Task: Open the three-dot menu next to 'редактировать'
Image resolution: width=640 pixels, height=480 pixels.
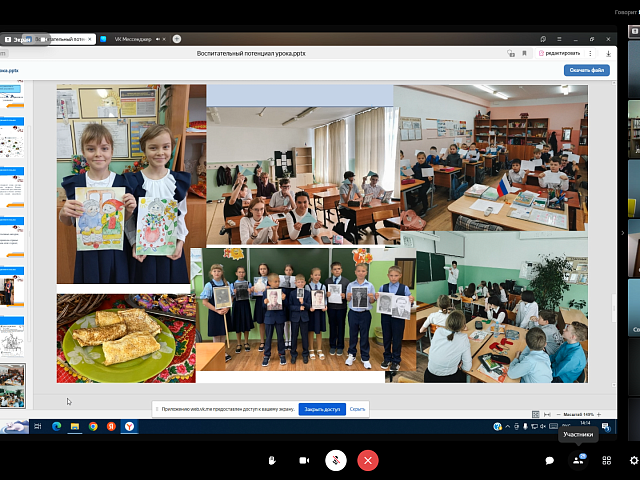Action: coord(590,53)
